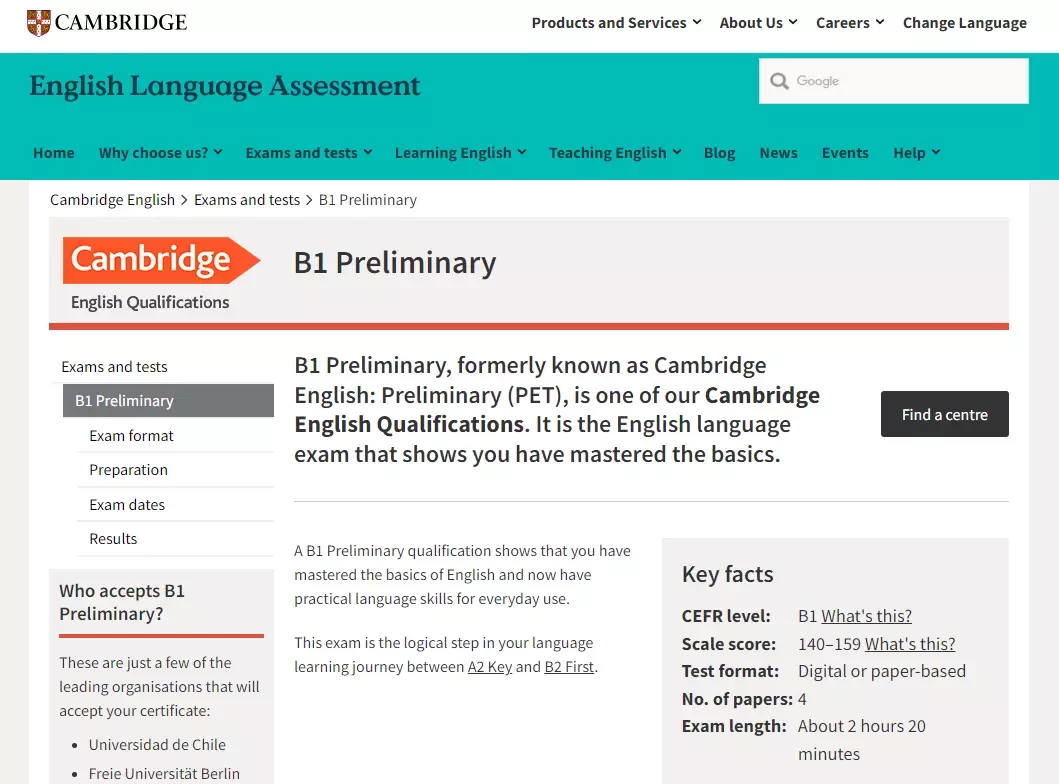The image size is (1059, 784).
Task: Expand the Help dropdown
Action: pyautogui.click(x=916, y=153)
